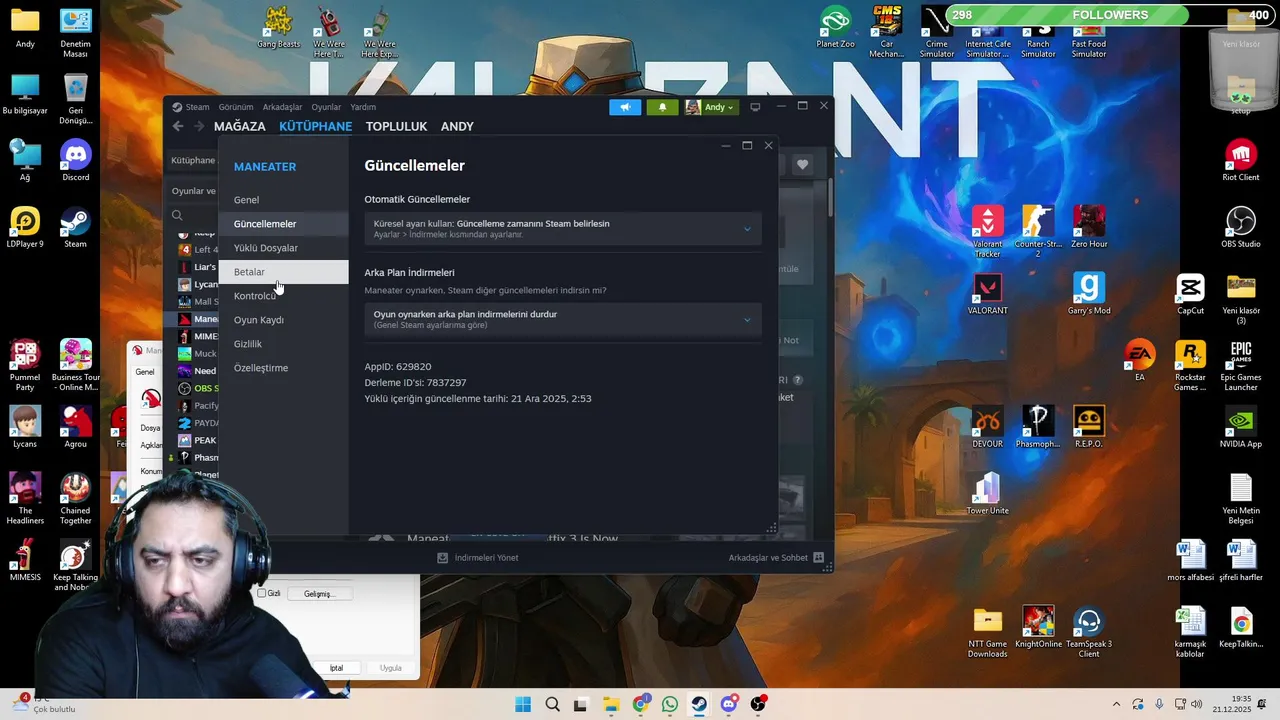Open Garry's Mod desktop icon

pyautogui.click(x=1089, y=294)
